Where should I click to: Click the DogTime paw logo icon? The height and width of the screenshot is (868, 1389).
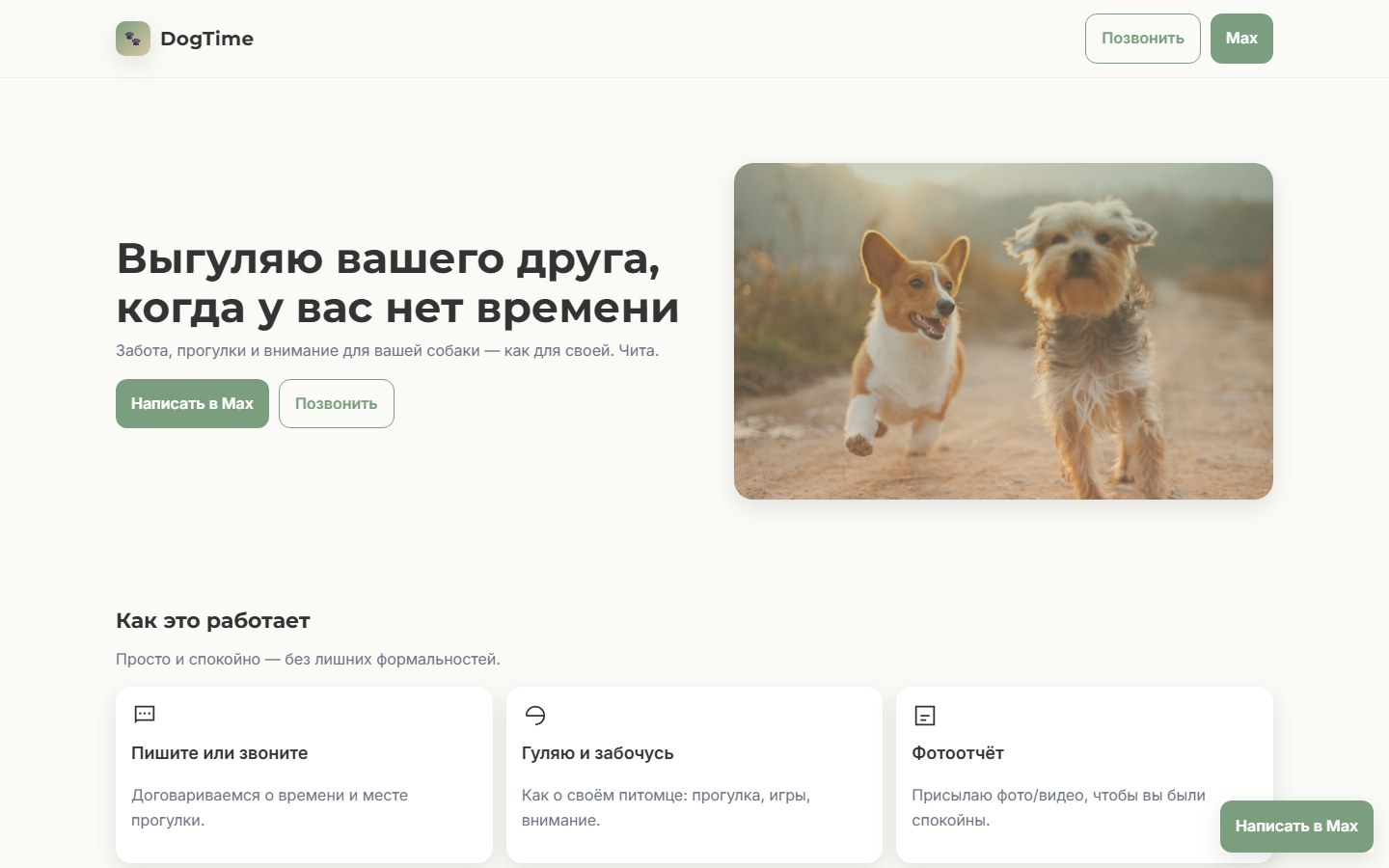pos(133,39)
